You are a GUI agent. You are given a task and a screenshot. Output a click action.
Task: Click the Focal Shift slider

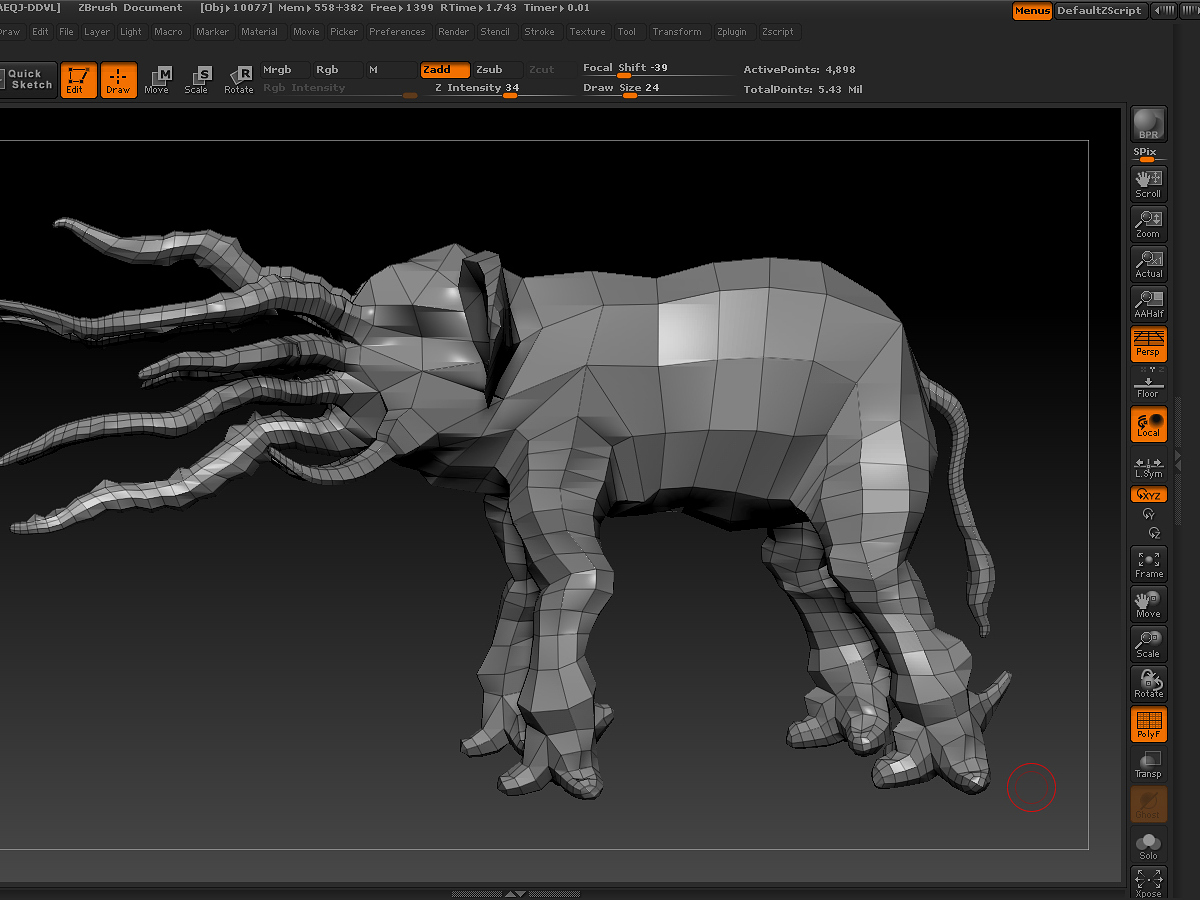(x=656, y=69)
